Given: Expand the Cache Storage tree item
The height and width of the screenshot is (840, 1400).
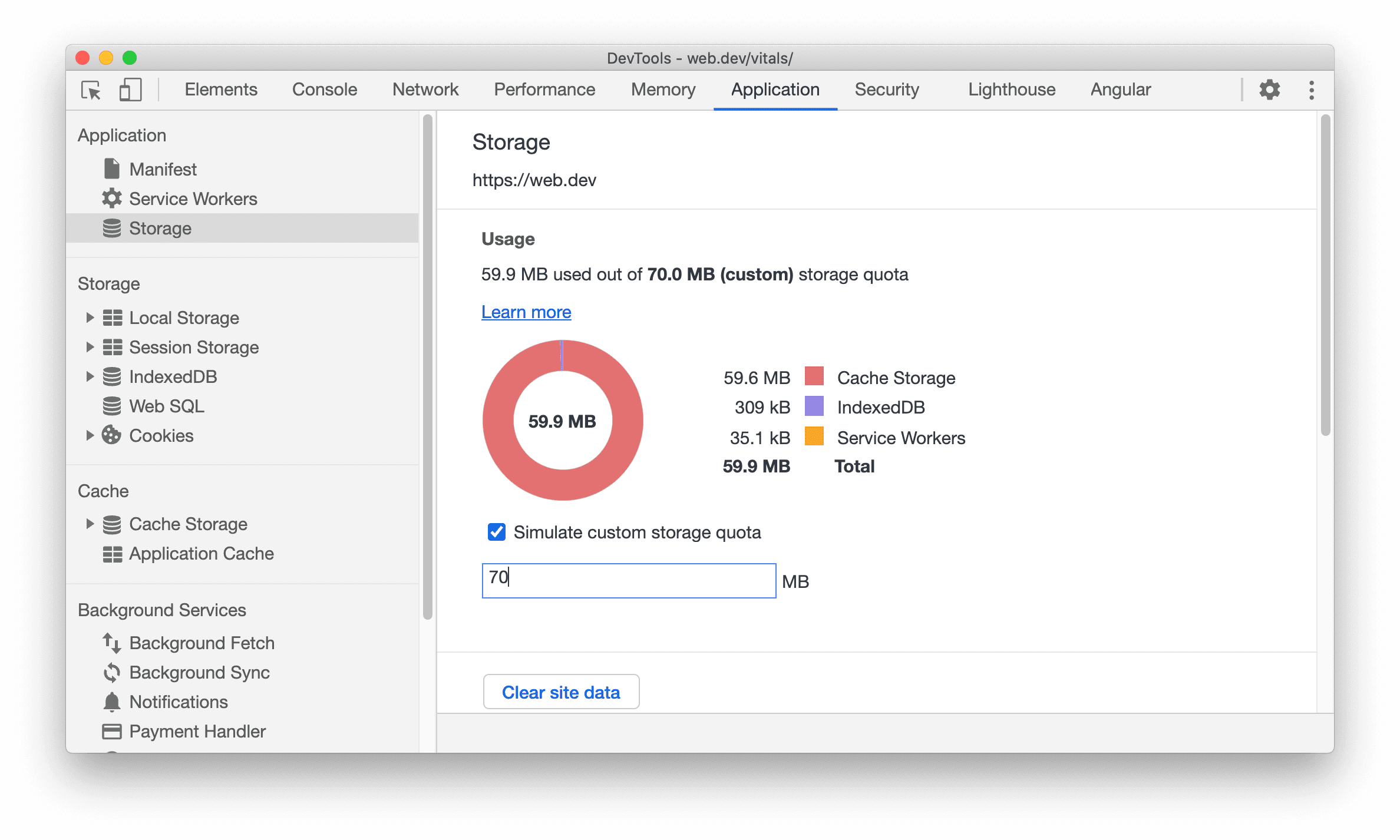Looking at the screenshot, I should point(89,524).
